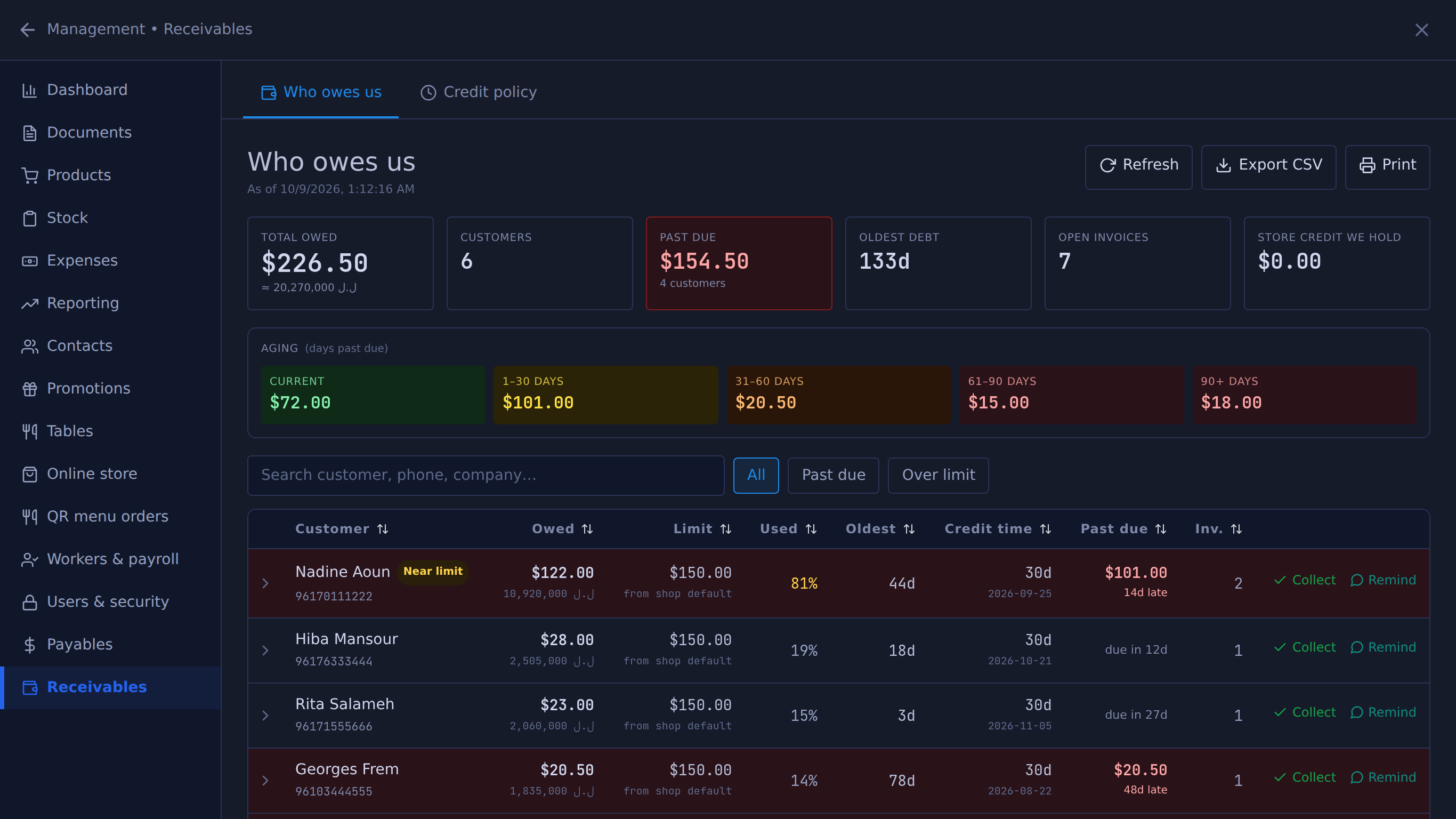
Task: Sort by the Past due column header
Action: (1123, 529)
